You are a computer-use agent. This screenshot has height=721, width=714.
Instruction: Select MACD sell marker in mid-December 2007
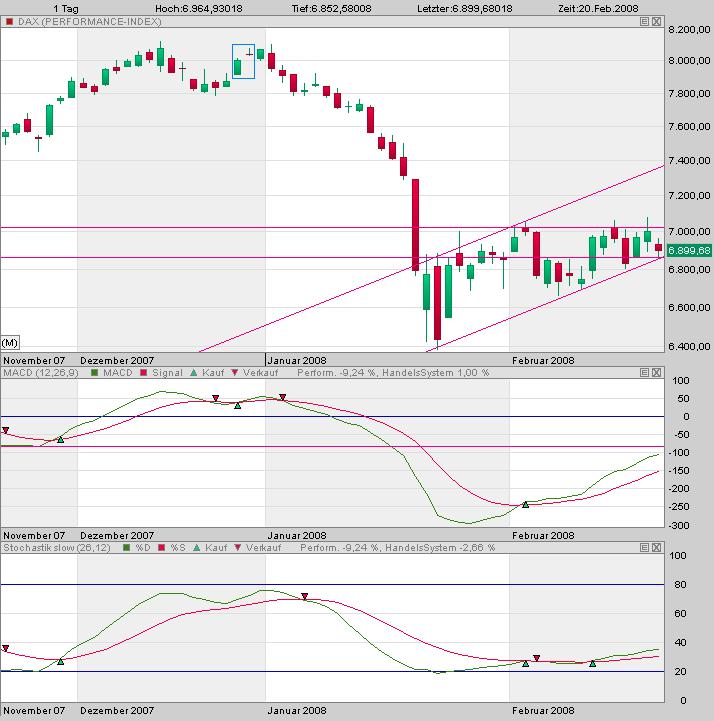(x=216, y=398)
